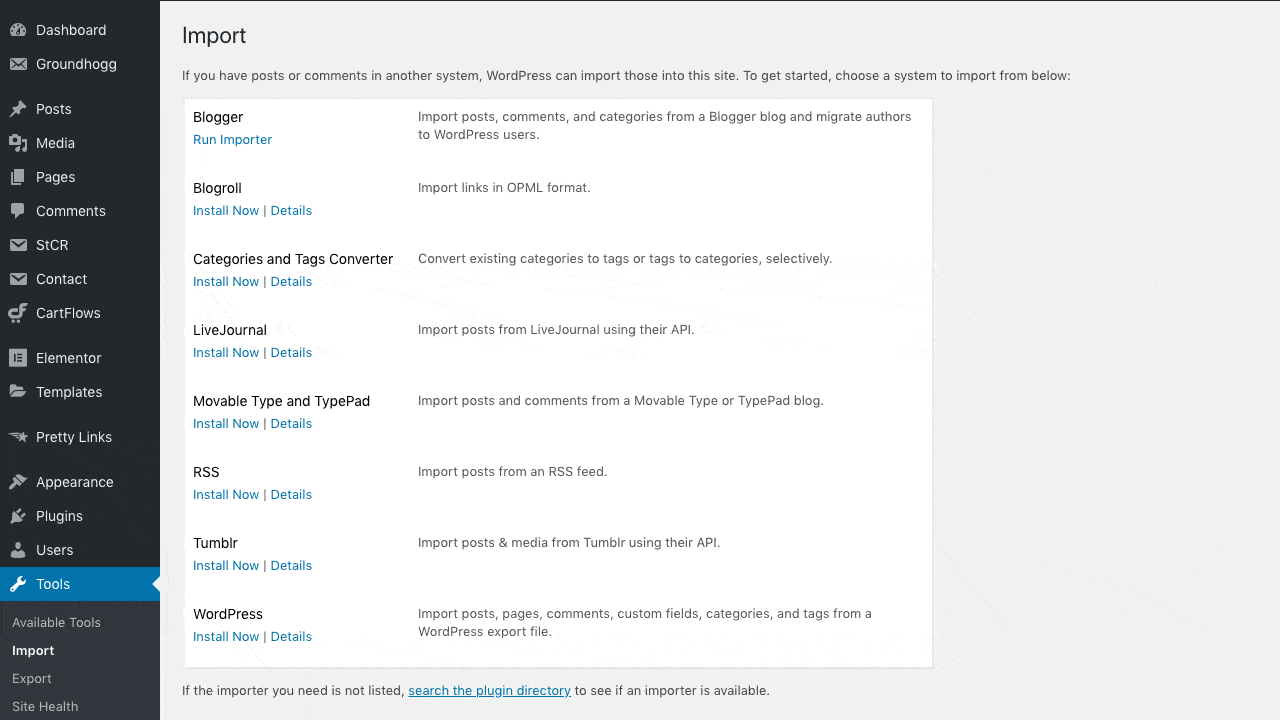
Task: Install the RSS importer now
Action: tap(226, 494)
